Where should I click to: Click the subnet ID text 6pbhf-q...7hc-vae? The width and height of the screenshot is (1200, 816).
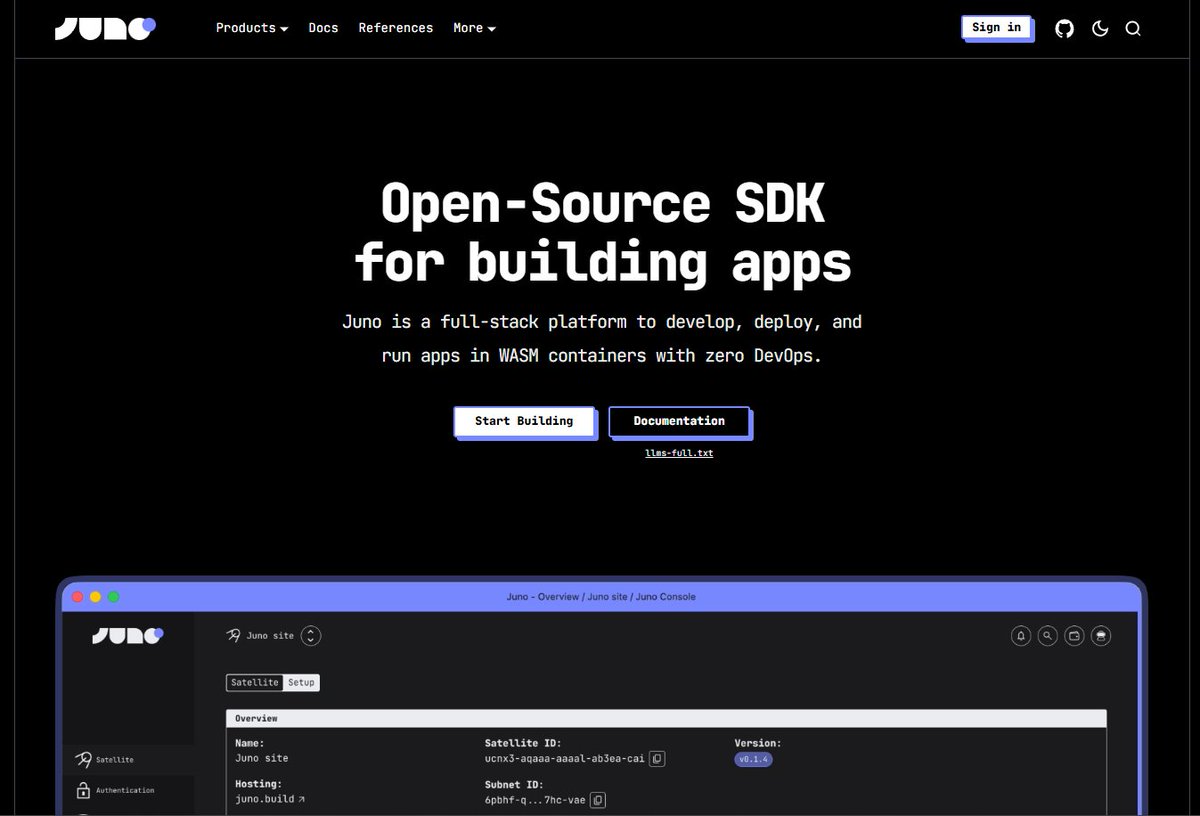point(535,800)
